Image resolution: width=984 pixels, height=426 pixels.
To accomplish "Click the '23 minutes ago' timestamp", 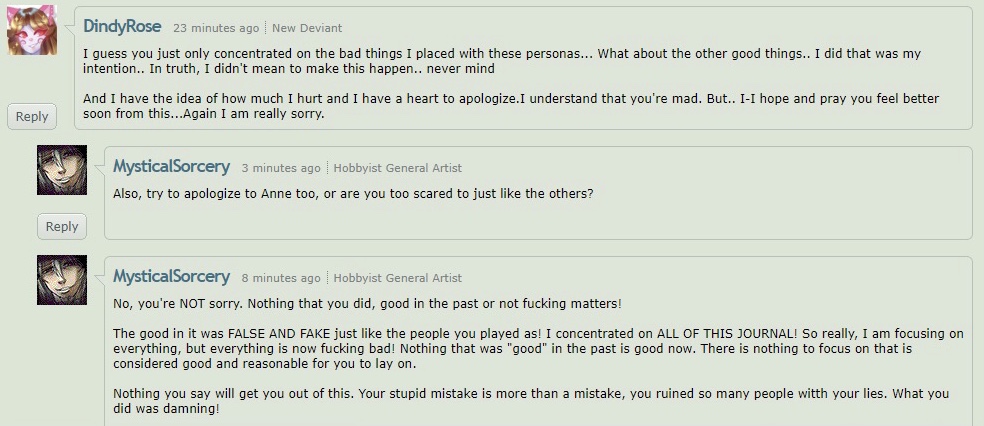I will pyautogui.click(x=216, y=28).
